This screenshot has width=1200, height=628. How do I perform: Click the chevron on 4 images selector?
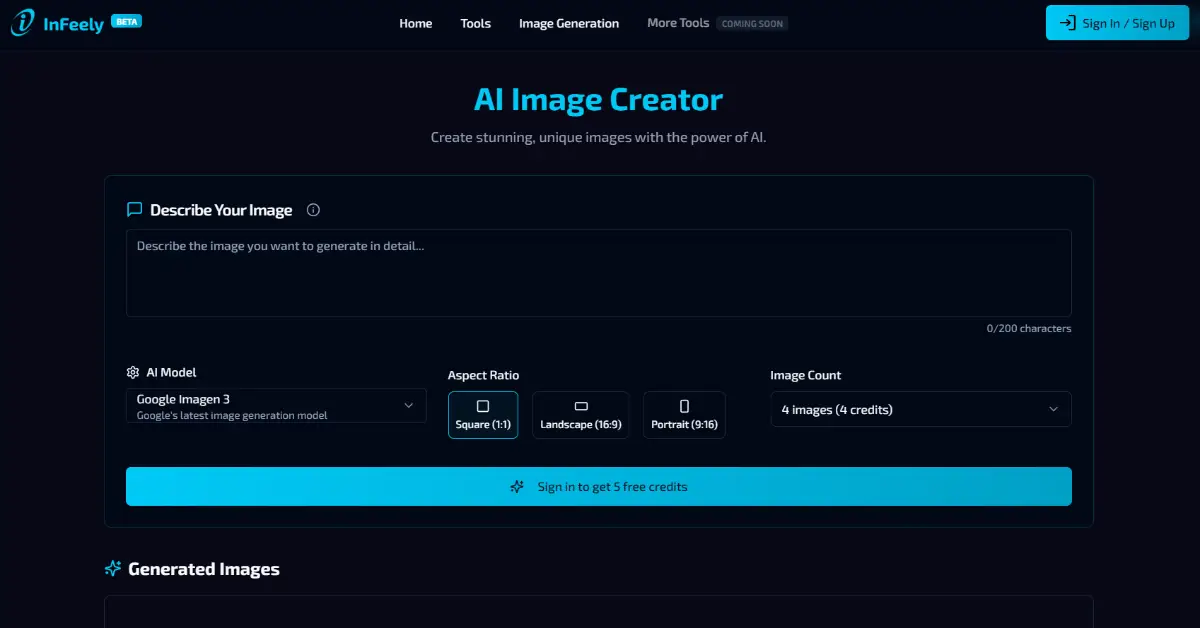1053,409
